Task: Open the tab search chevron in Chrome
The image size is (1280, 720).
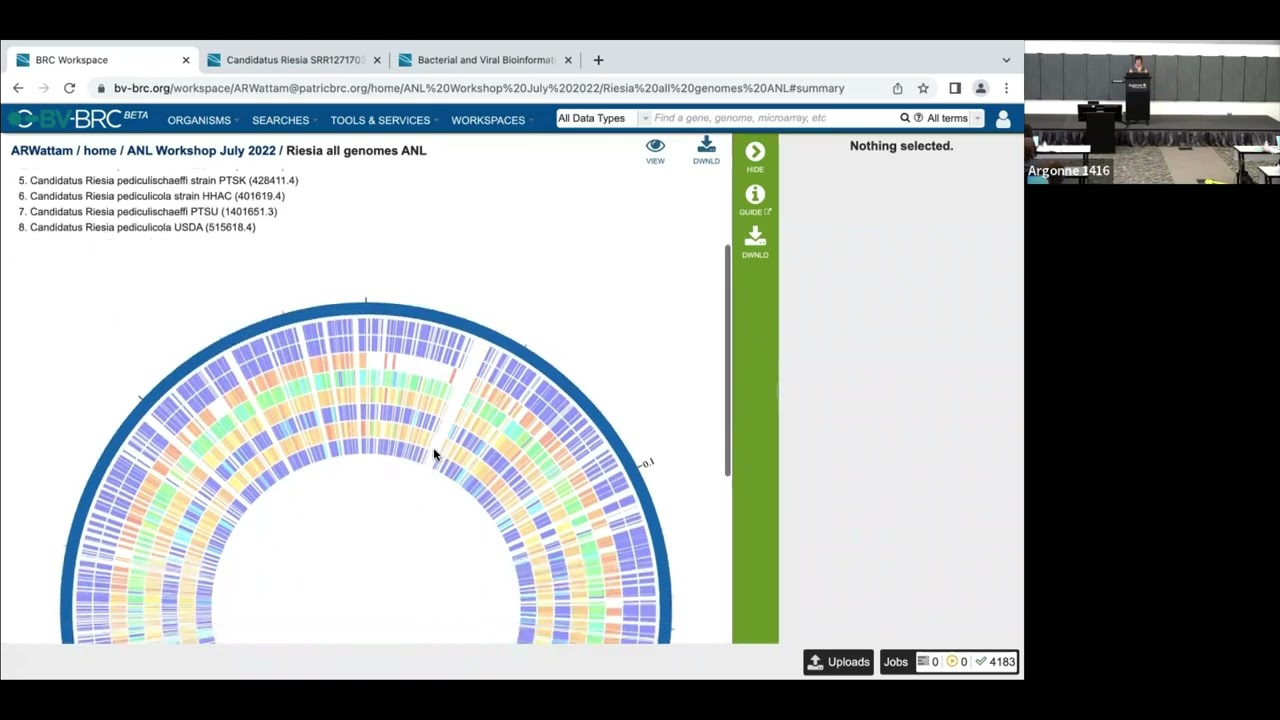Action: tap(1006, 60)
